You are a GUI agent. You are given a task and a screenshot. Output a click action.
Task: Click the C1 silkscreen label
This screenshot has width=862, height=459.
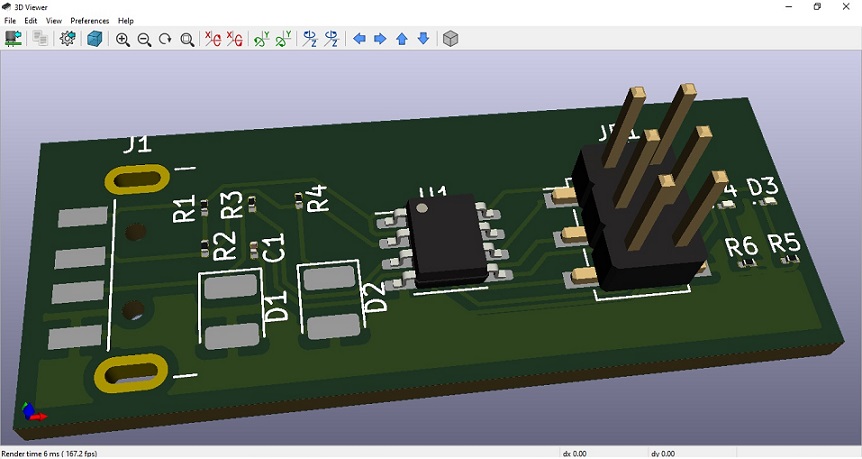coord(273,247)
